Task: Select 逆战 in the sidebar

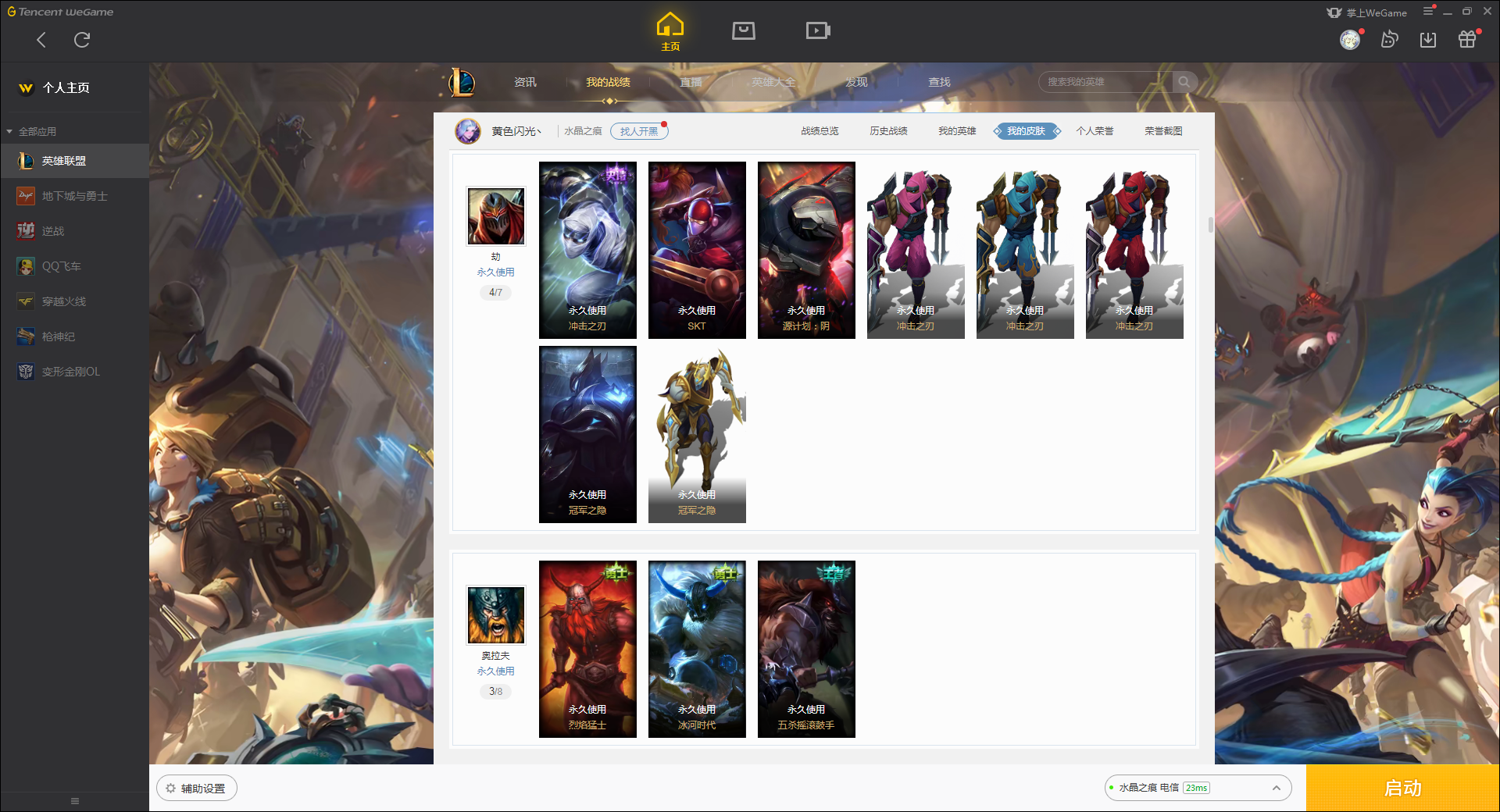Action: pos(74,231)
